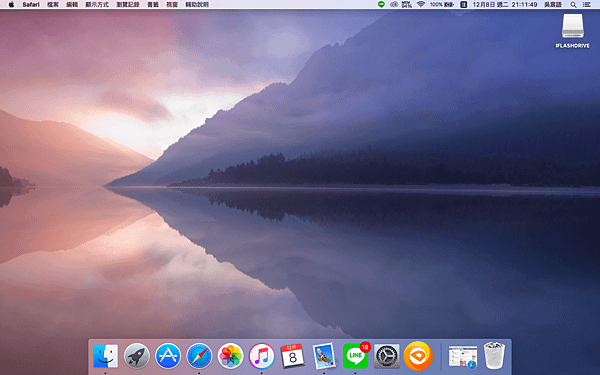Screen dimensions: 600x375
Task: Launch the App Store from Dock
Action: coord(168,356)
